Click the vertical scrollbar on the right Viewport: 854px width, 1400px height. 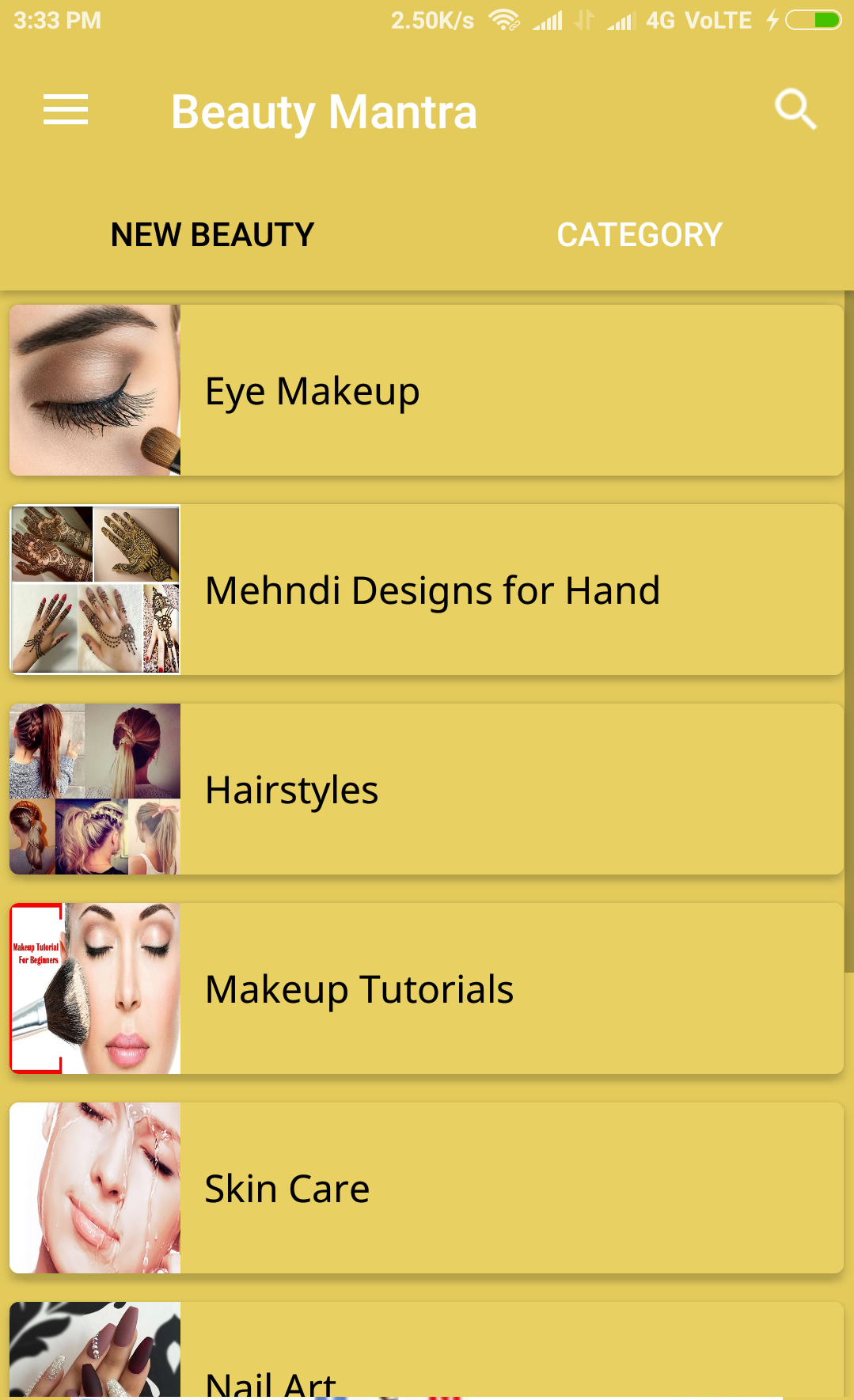(x=849, y=632)
